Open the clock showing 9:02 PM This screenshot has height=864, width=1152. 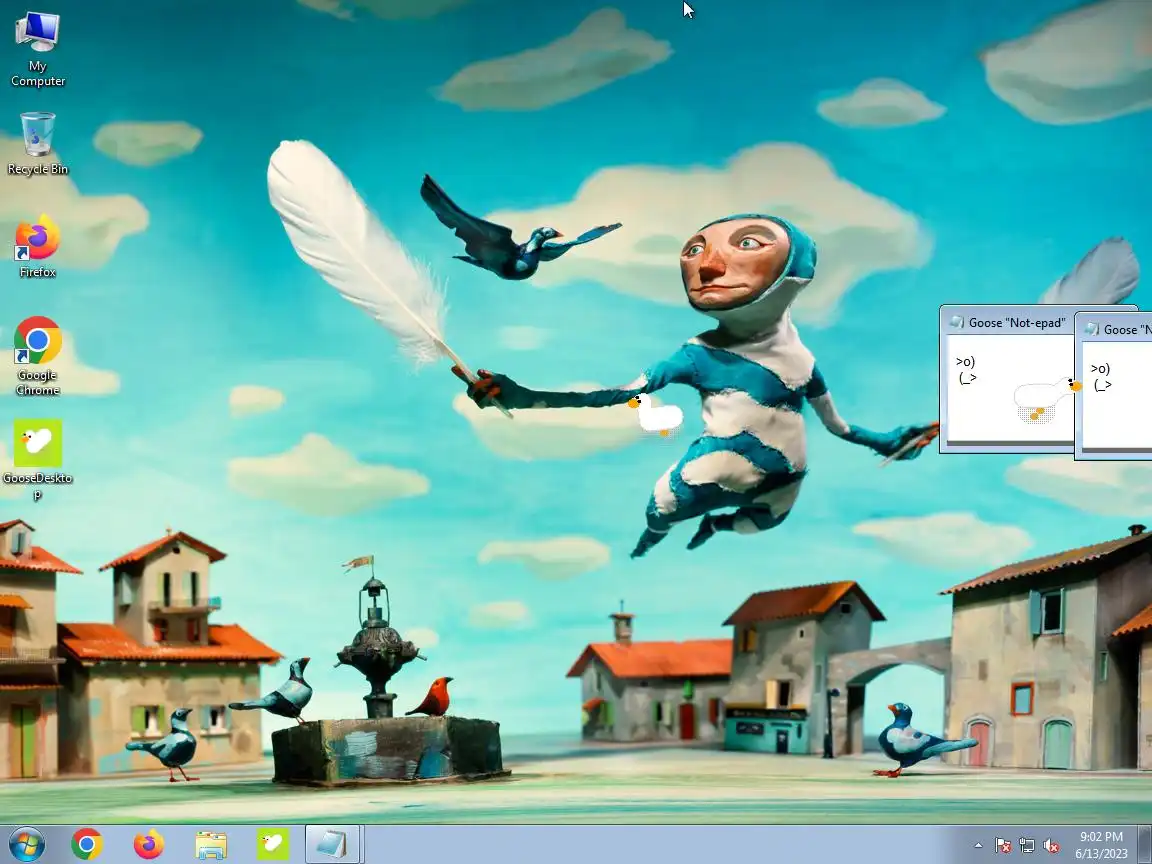point(1101,845)
